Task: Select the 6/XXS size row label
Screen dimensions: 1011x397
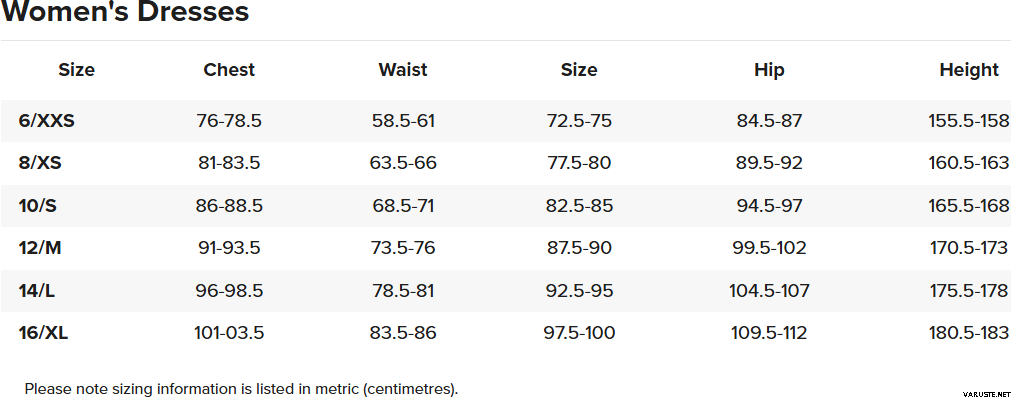Action: point(46,121)
